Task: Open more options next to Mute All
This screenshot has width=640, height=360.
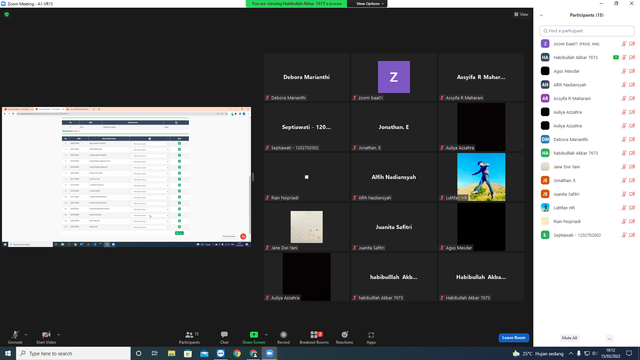Action: click(x=609, y=338)
